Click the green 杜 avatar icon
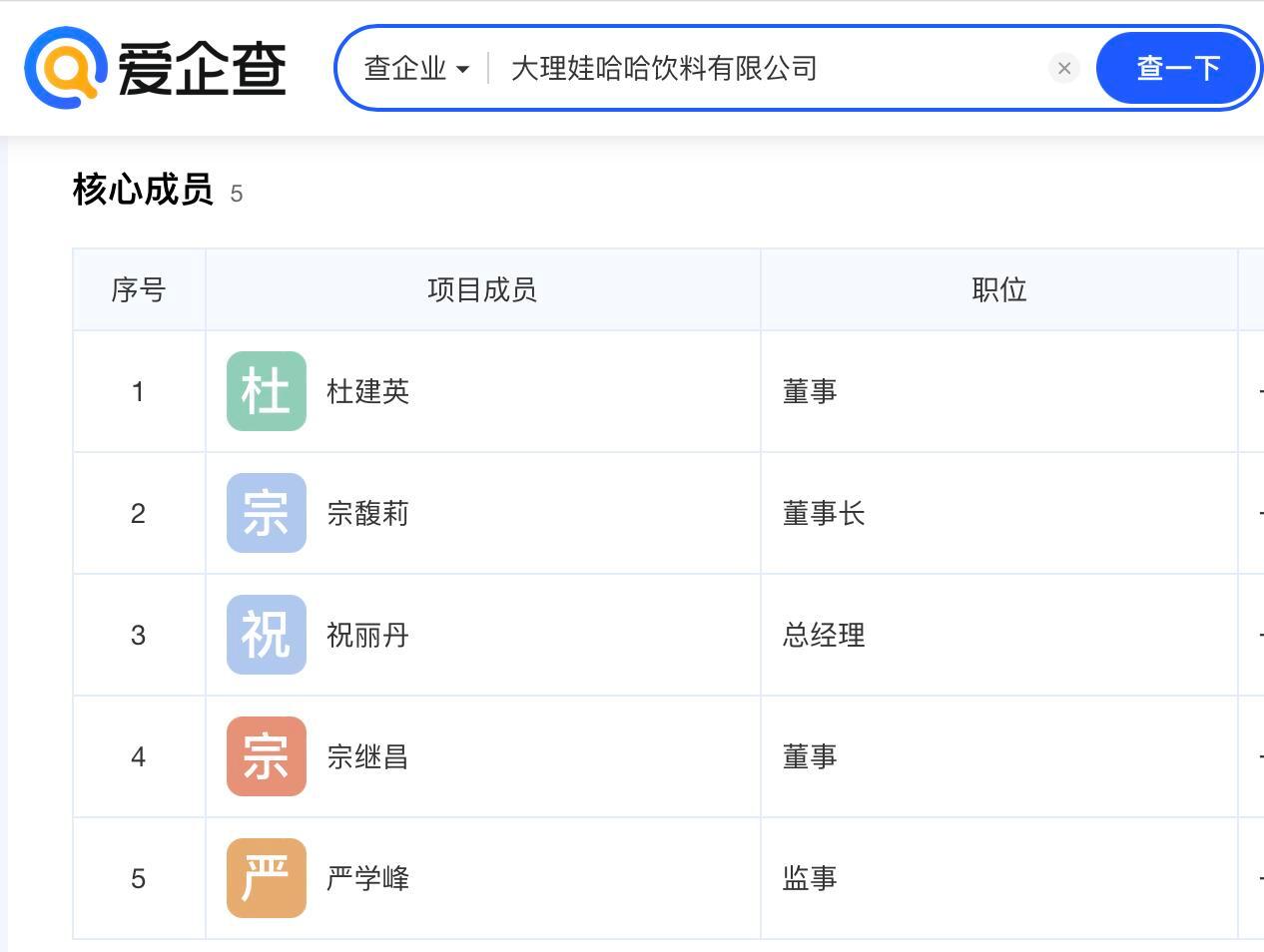Viewport: 1264px width, 952px height. click(x=267, y=391)
